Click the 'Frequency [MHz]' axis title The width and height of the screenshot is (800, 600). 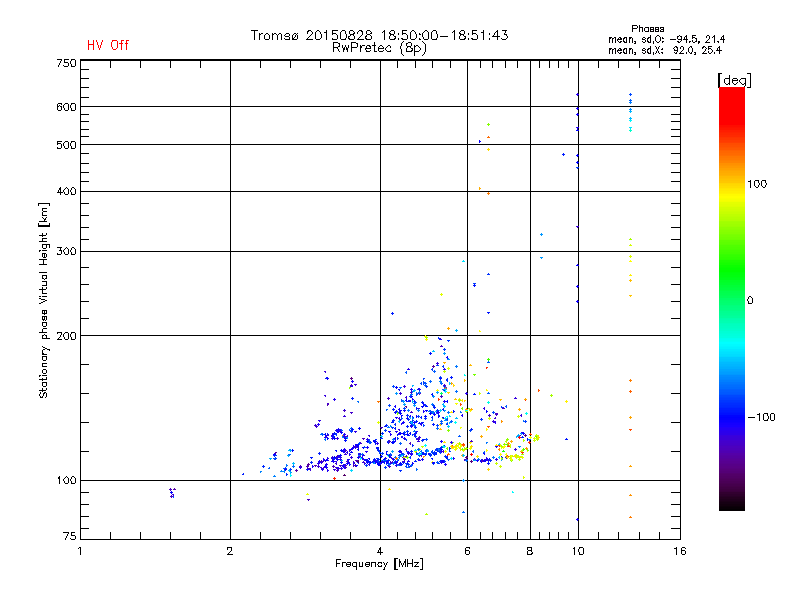pyautogui.click(x=379, y=564)
